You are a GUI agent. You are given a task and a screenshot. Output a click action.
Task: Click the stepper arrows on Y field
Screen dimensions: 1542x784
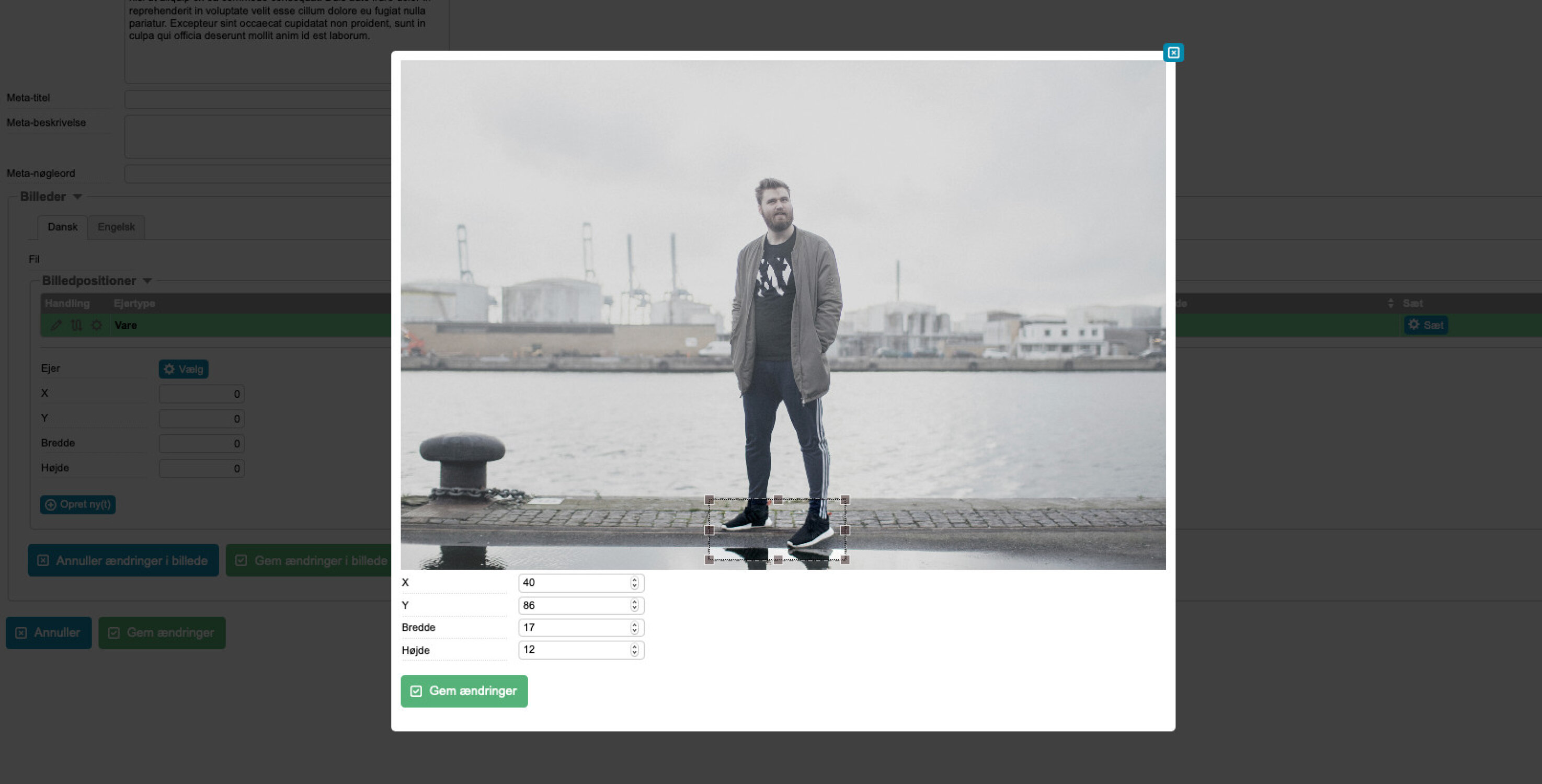634,606
